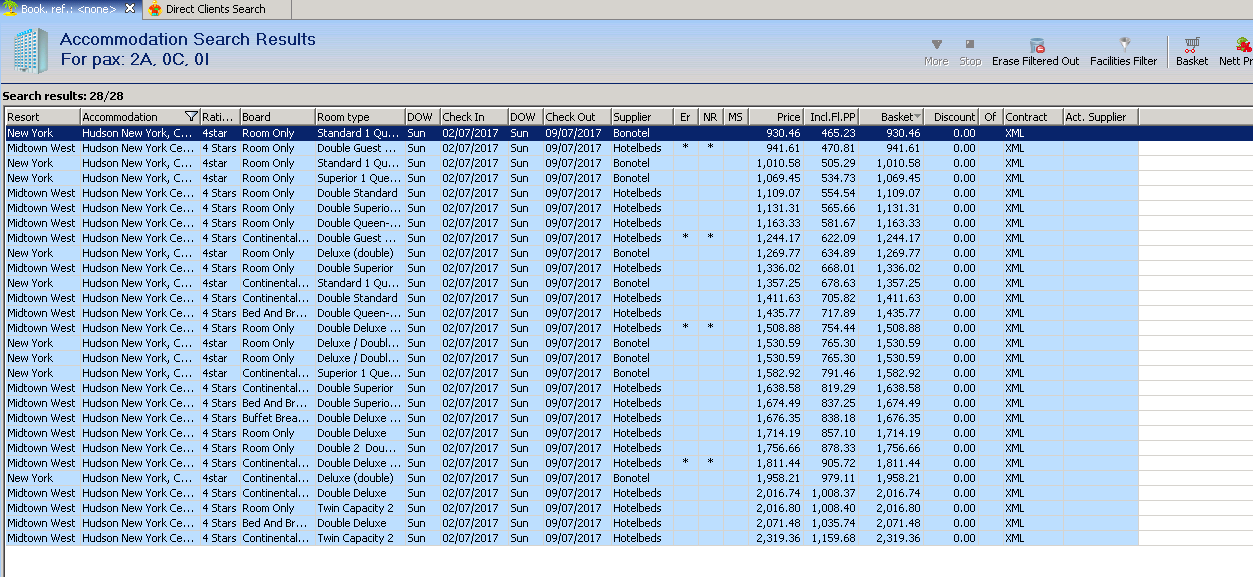The width and height of the screenshot is (1253, 577).
Task: Click the Search results: 28/28 label
Action: click(63, 96)
